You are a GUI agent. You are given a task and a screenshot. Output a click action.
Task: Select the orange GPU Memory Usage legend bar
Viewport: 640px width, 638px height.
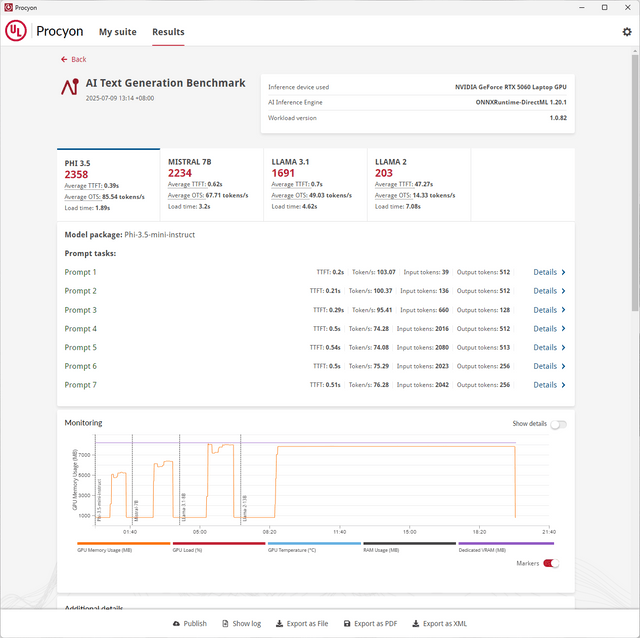[124, 543]
